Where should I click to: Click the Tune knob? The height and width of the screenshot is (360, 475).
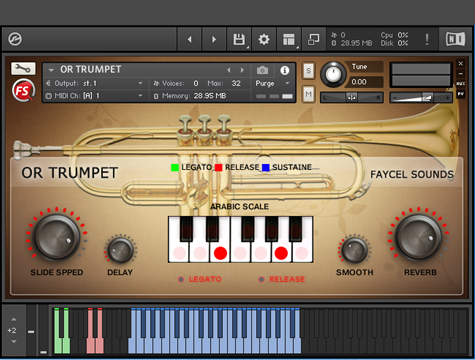coord(333,74)
